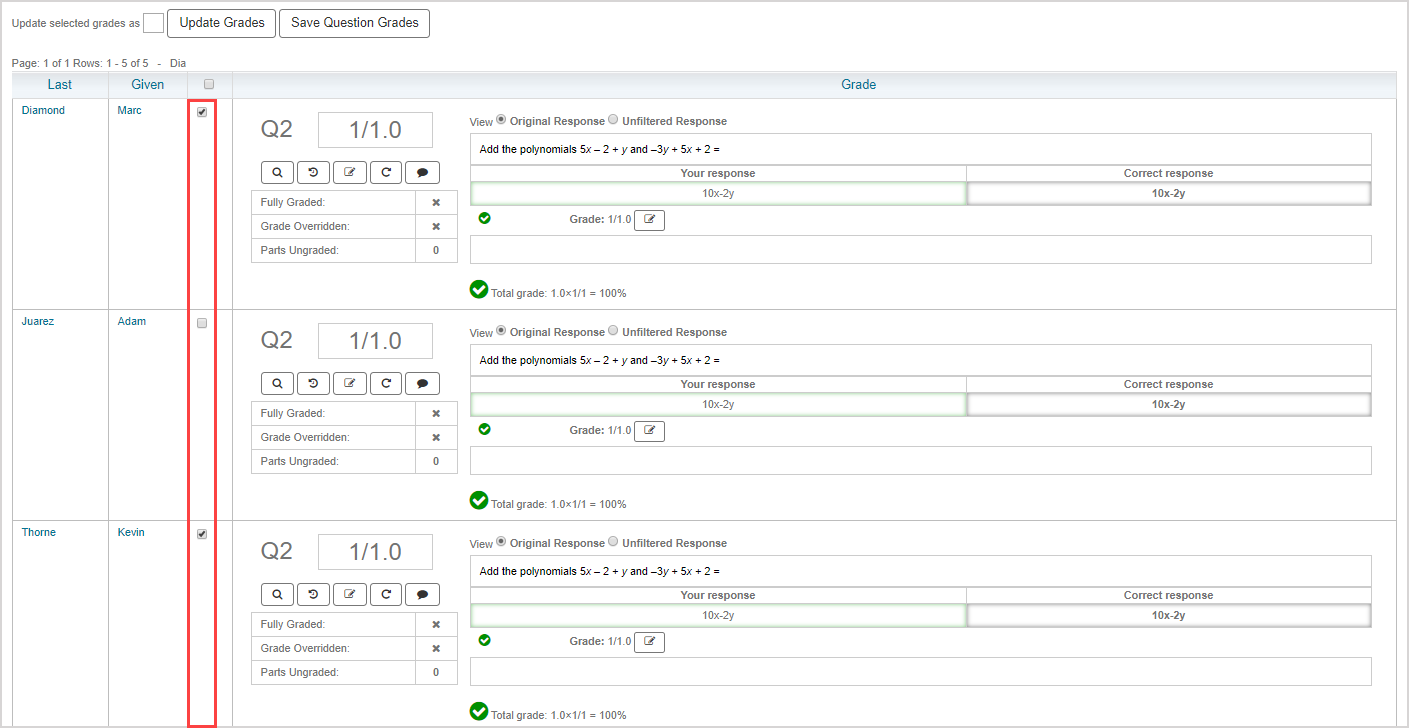This screenshot has width=1409, height=728.
Task: Click edit pencil icon under Adam Juarez's Q2
Action: 349,383
